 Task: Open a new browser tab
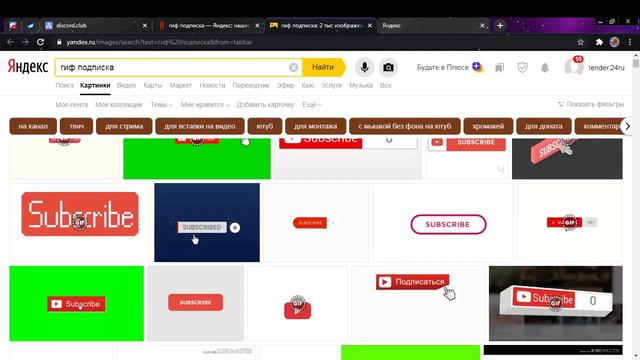coord(500,25)
